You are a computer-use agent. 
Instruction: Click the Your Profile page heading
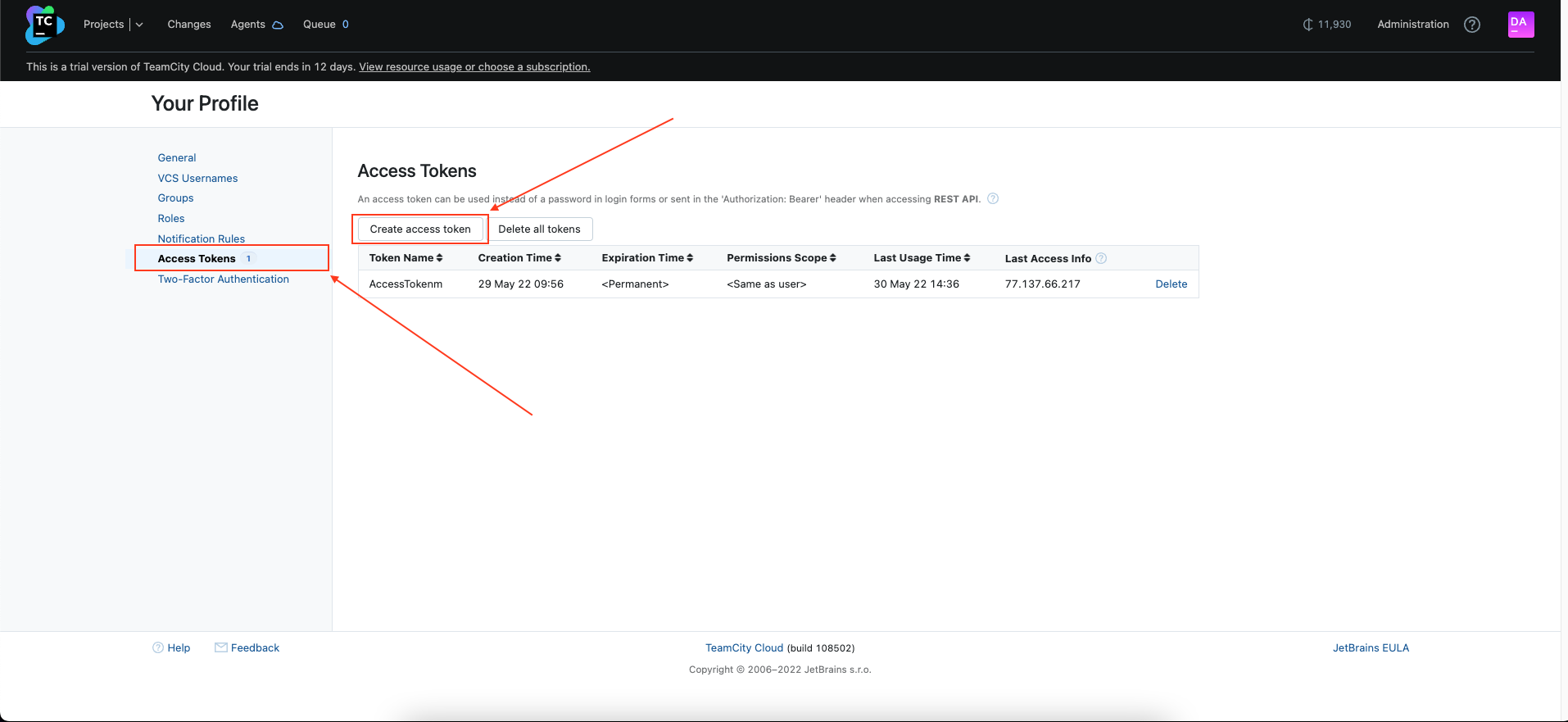tap(205, 103)
